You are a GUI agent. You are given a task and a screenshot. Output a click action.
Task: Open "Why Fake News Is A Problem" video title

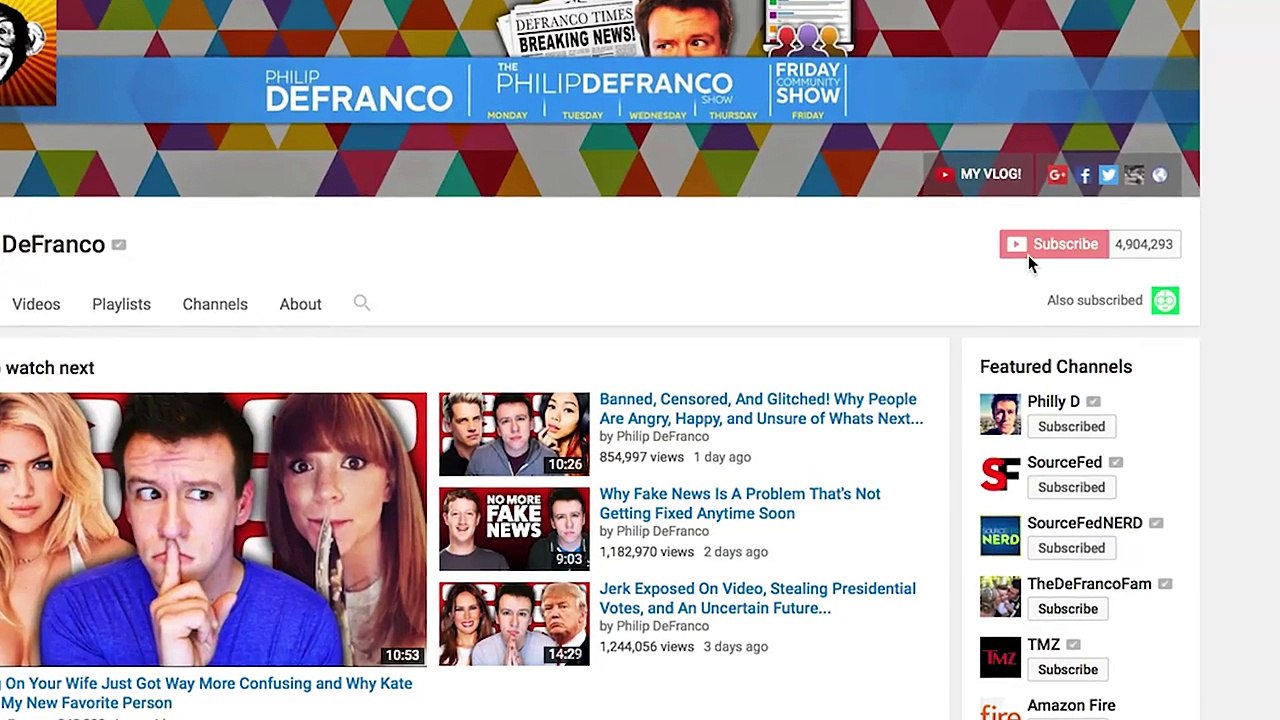[x=740, y=503]
